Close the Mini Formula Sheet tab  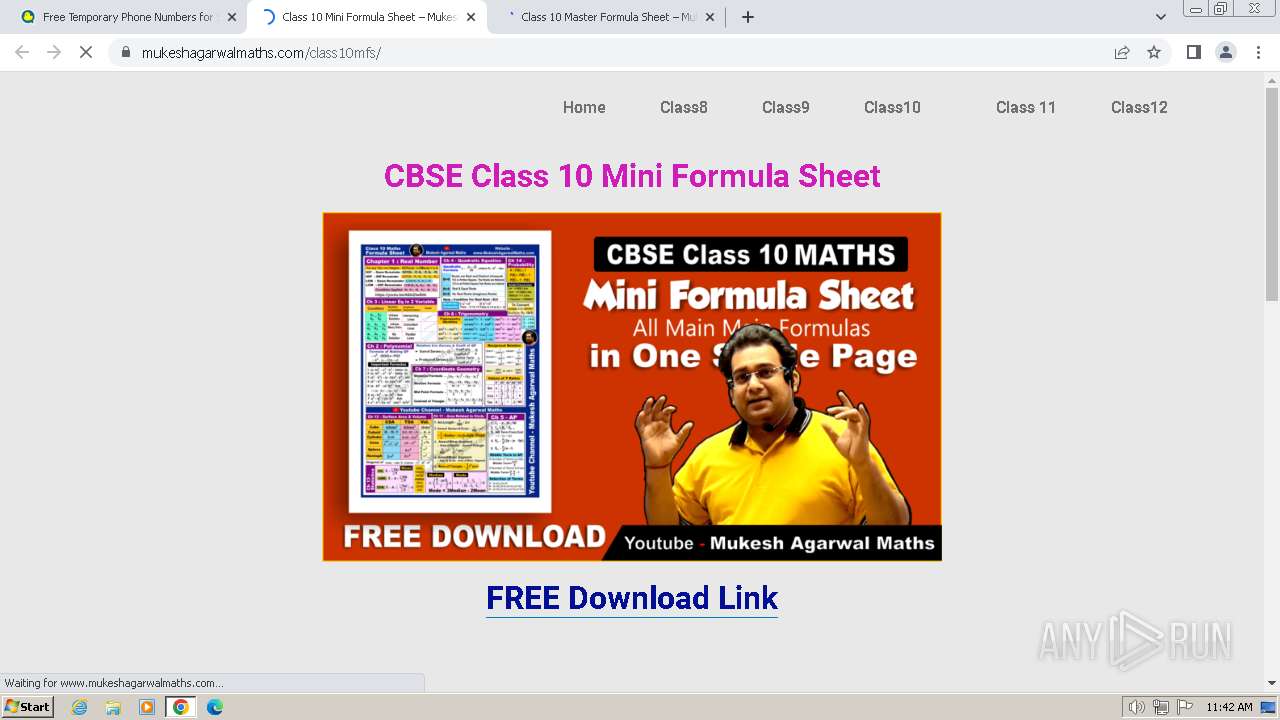(x=471, y=17)
